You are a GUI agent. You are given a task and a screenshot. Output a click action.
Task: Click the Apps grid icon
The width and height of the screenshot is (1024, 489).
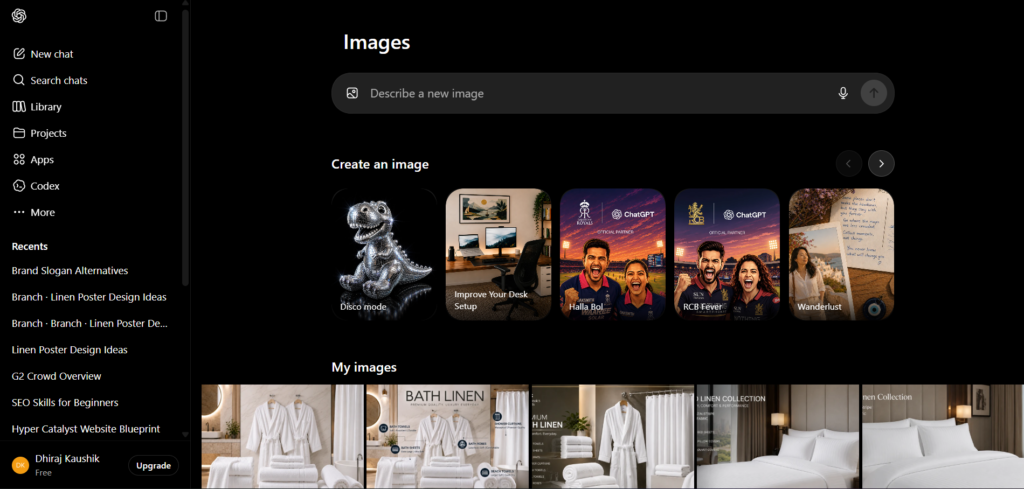(x=19, y=159)
